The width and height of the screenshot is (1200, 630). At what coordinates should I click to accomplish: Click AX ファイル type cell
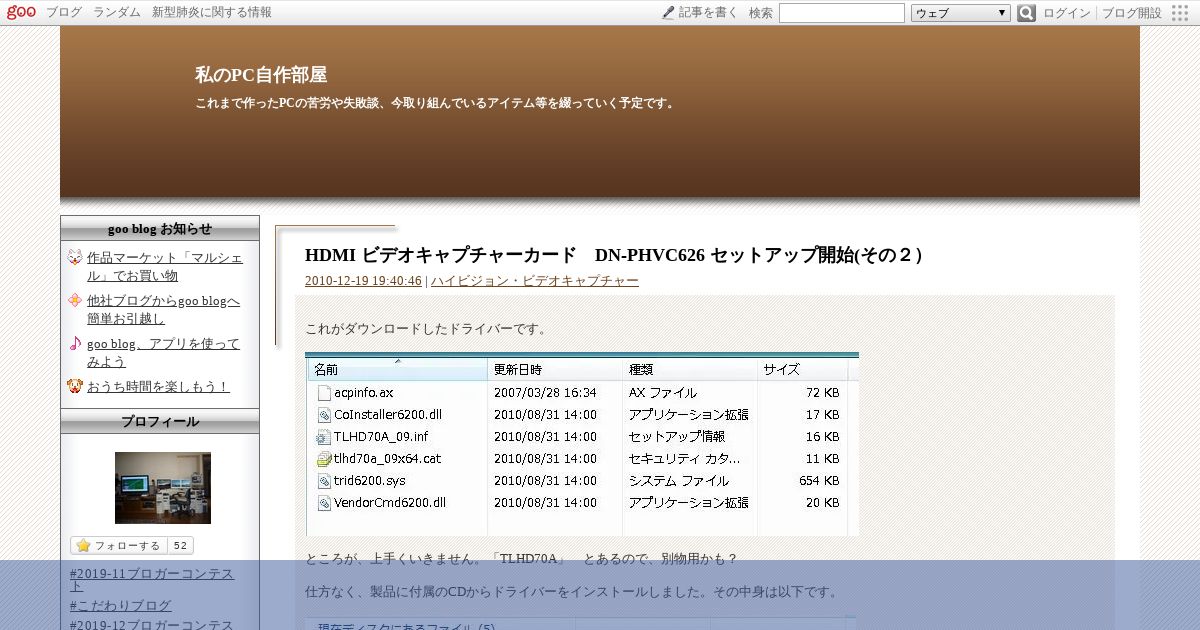(663, 392)
